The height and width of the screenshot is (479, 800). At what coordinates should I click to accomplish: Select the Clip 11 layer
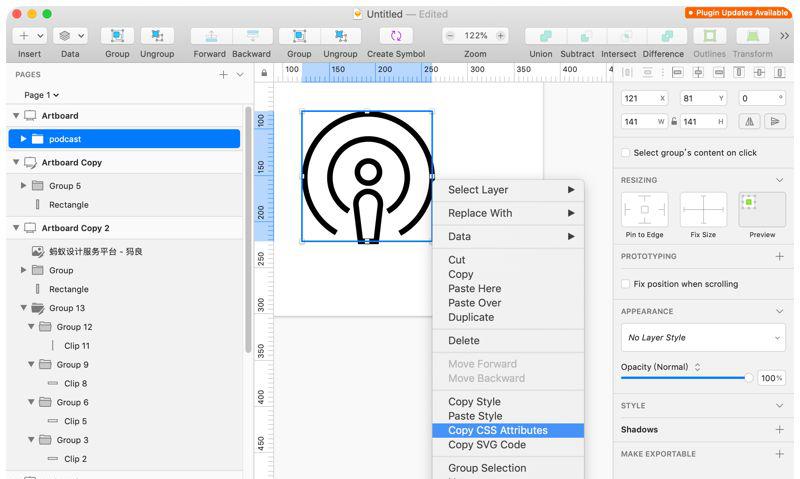click(77, 346)
